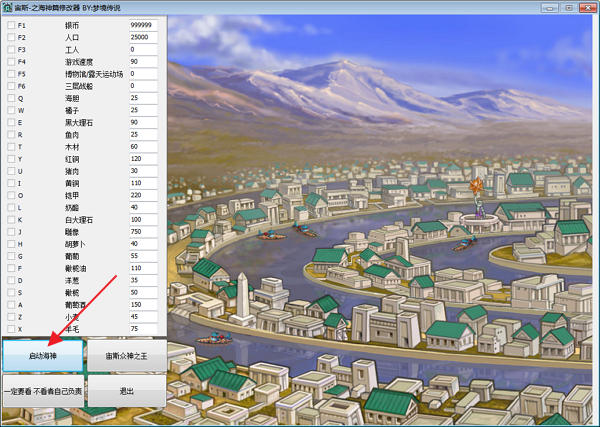
Task: Tick the T 木材 checkbox
Action: 11,147
